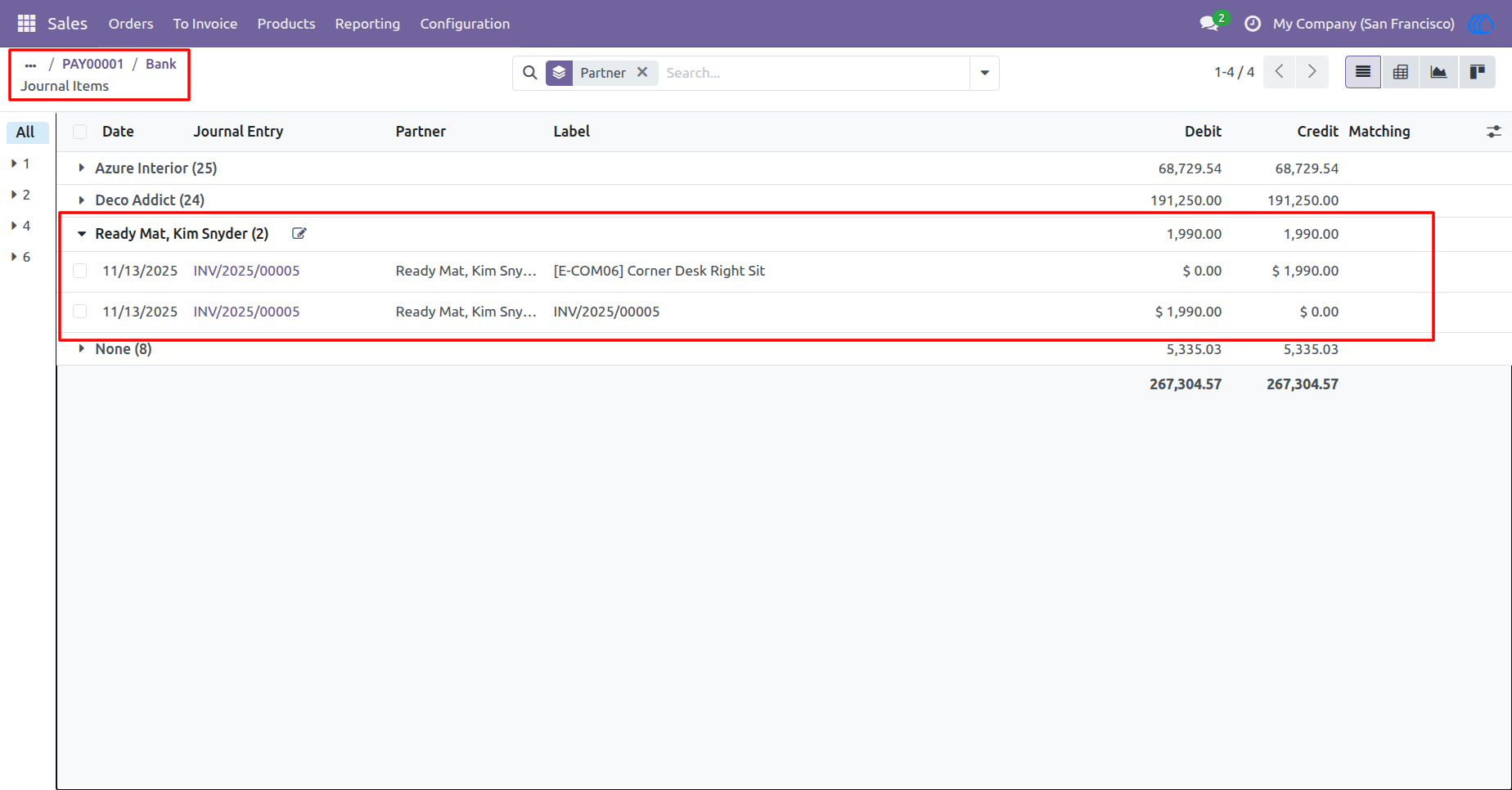
Task: Check the Corner Desk Right Sit row
Action: [x=79, y=271]
